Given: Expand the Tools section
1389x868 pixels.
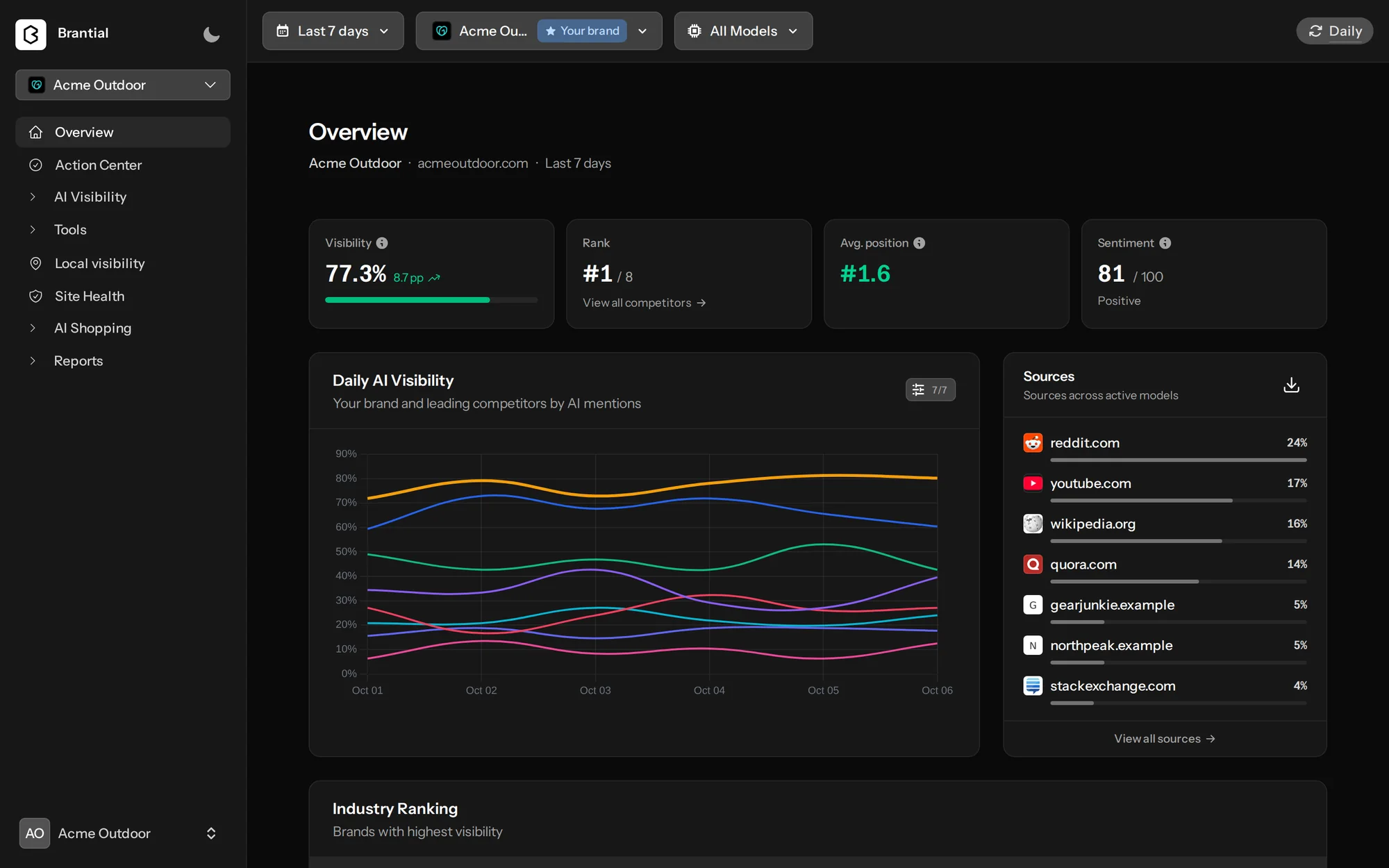Looking at the screenshot, I should click(123, 230).
